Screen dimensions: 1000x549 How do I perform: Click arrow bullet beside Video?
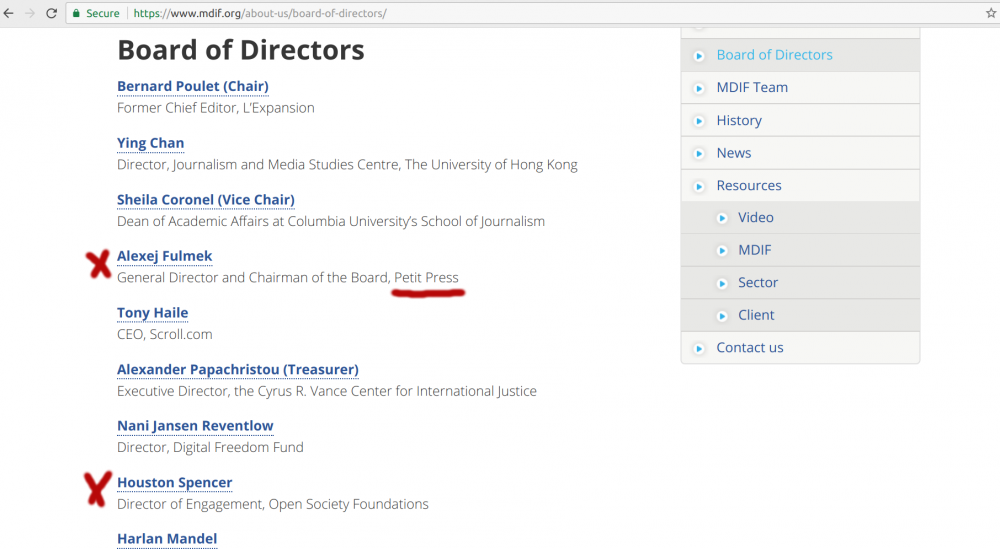click(x=722, y=218)
